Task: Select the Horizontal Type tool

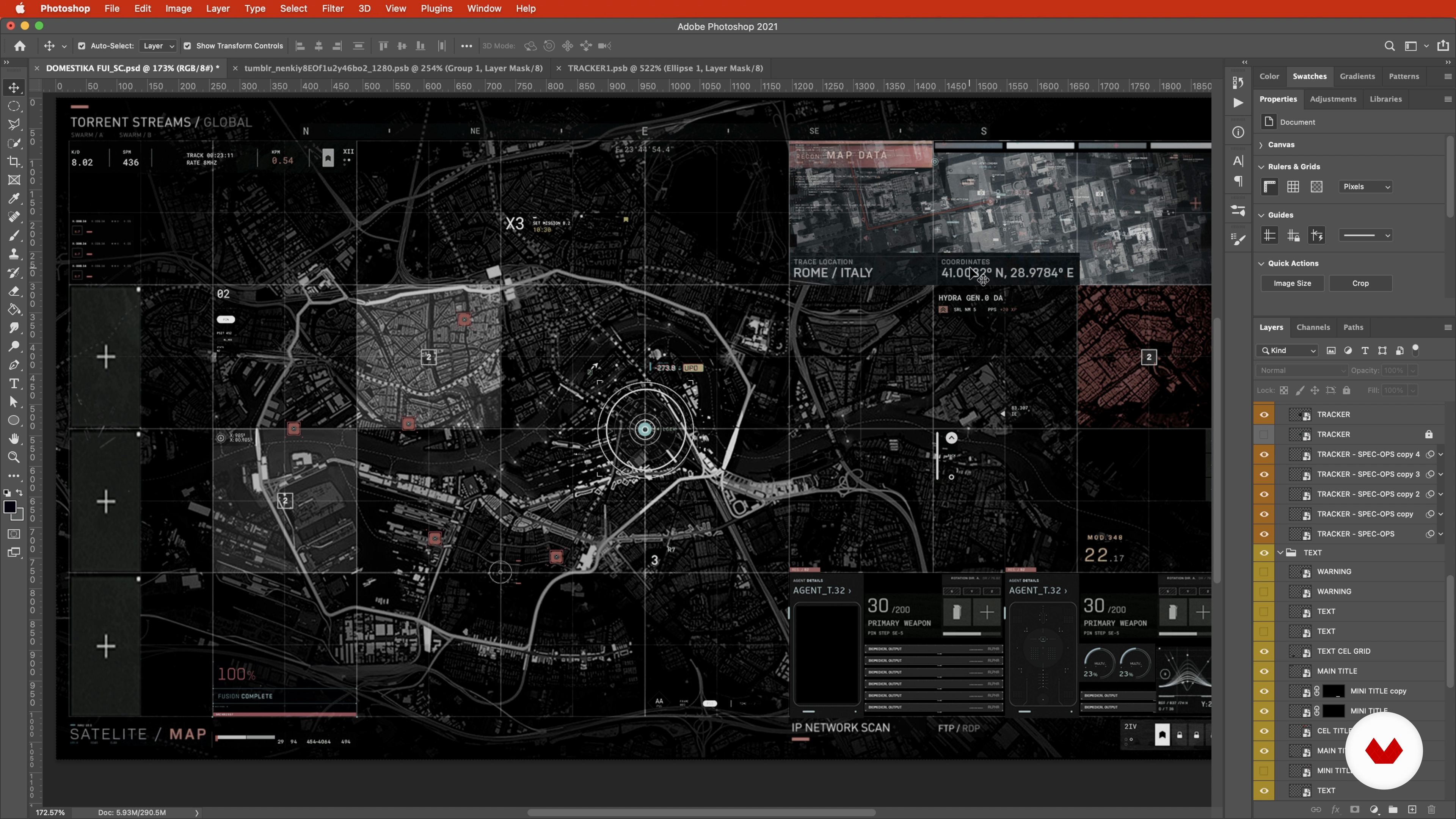Action: (x=14, y=384)
